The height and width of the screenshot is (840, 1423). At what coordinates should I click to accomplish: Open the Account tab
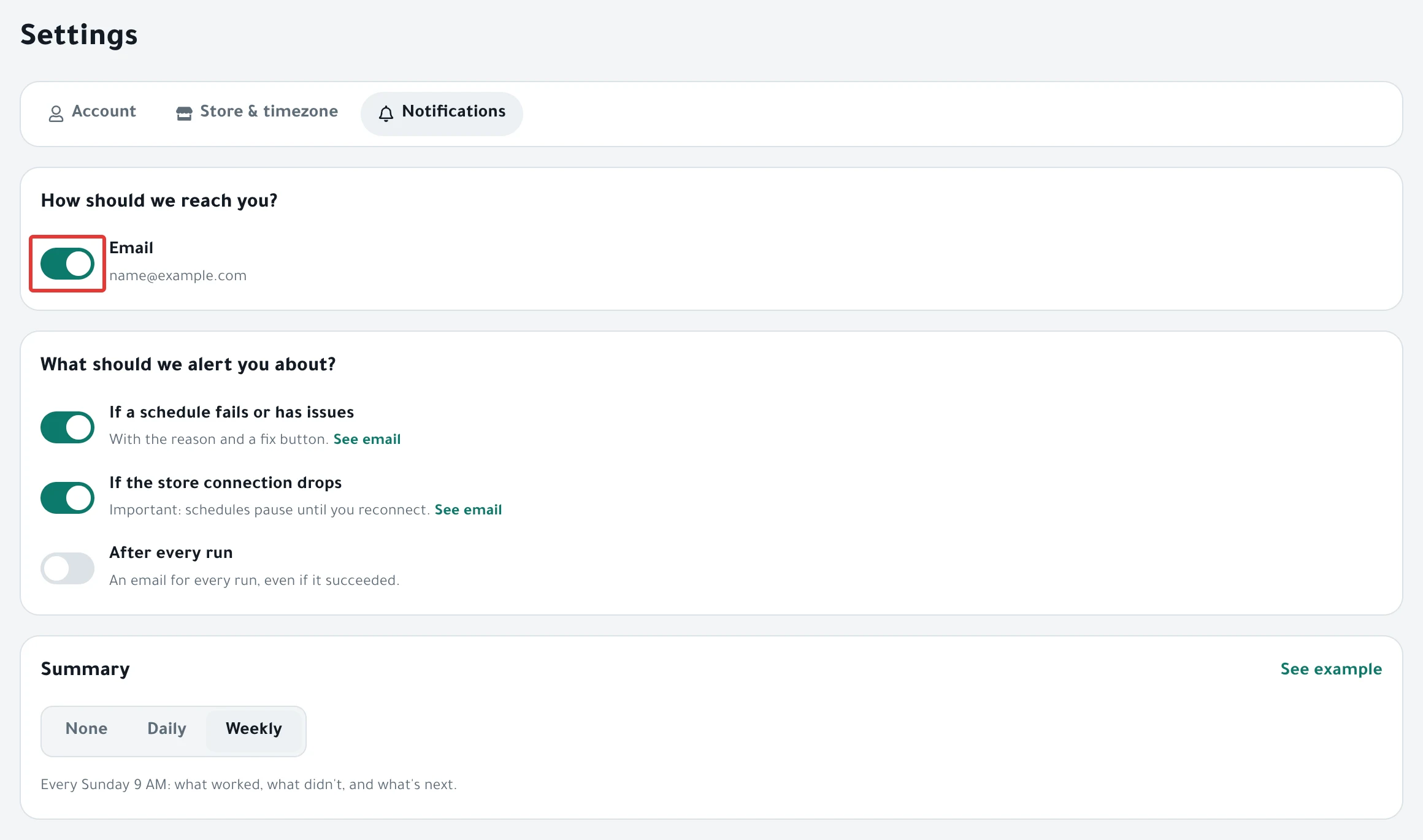pos(92,113)
